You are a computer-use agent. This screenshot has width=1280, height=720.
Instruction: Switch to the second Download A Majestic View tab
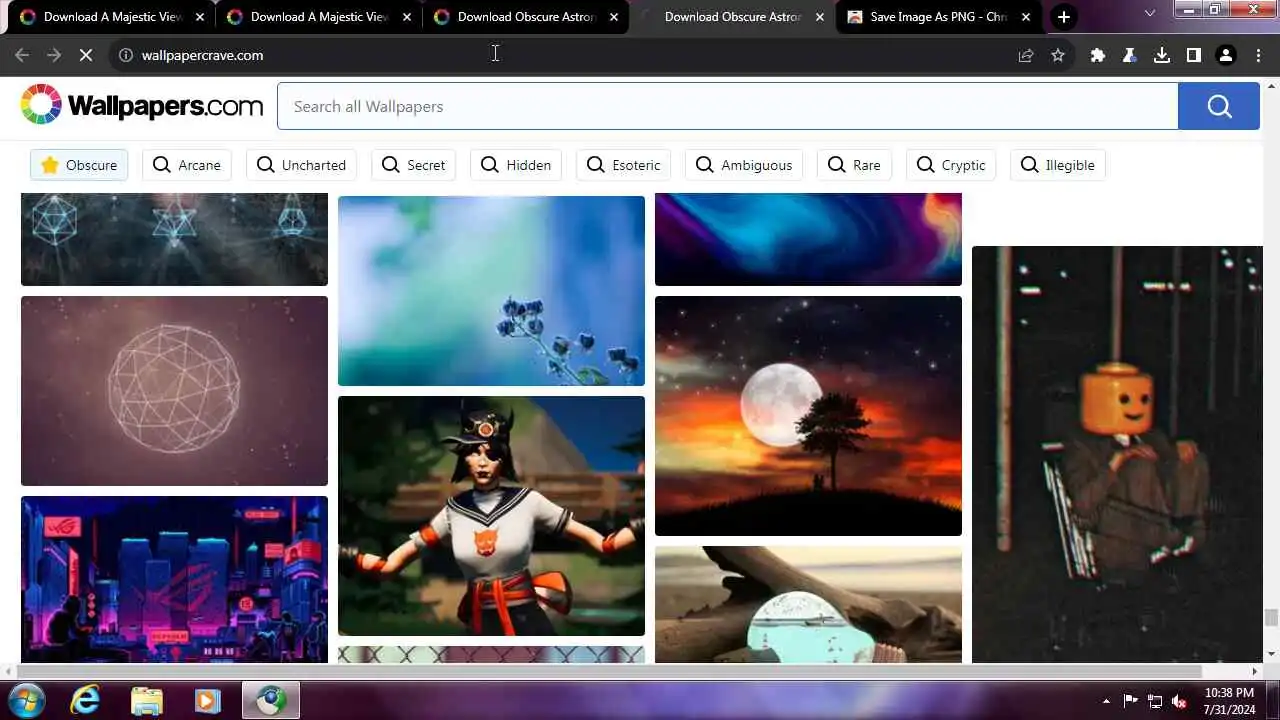tap(319, 17)
